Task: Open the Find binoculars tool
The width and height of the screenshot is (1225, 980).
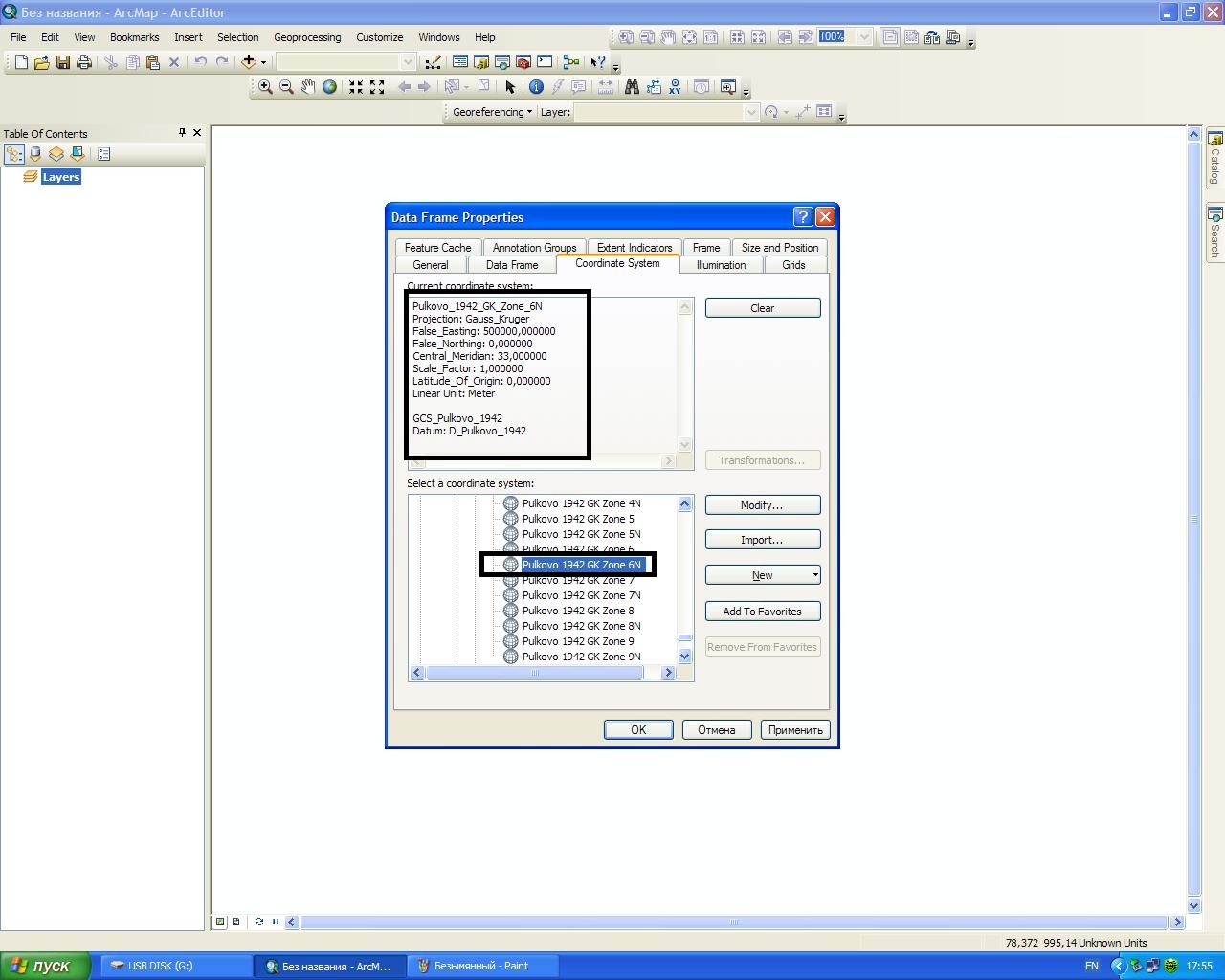Action: [x=632, y=87]
